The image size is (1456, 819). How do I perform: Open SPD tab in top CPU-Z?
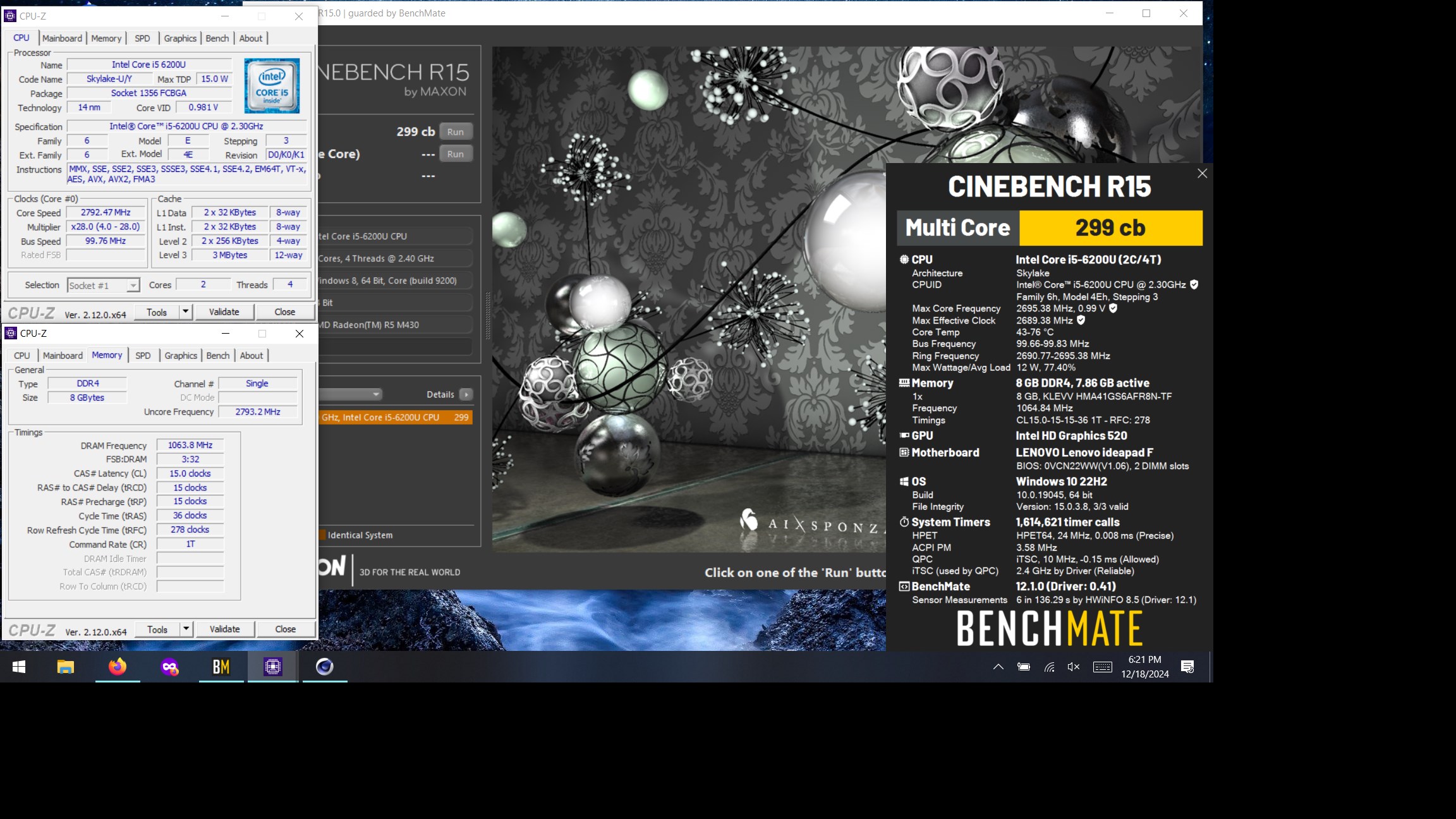tap(142, 38)
